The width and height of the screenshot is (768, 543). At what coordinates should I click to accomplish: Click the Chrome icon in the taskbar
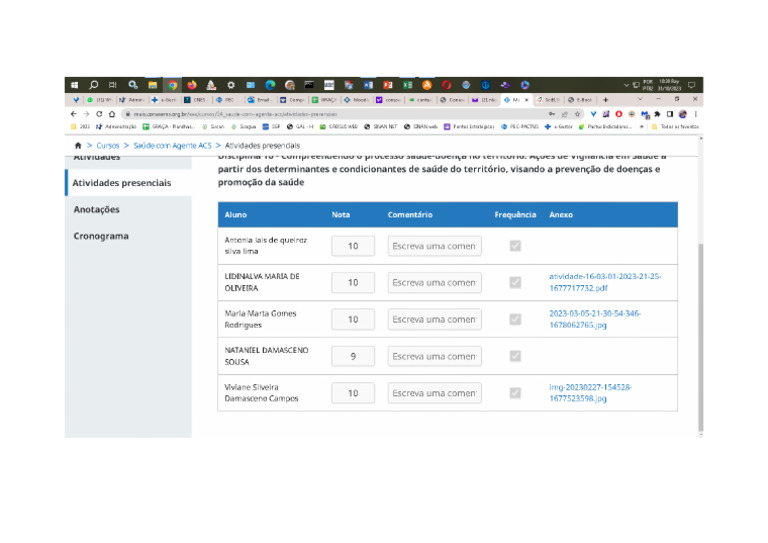tap(172, 86)
